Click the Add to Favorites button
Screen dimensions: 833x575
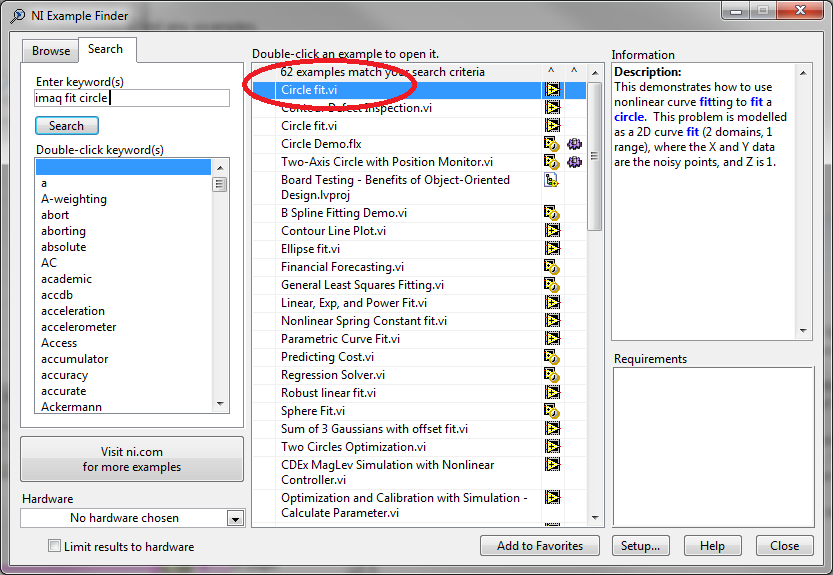[540, 546]
